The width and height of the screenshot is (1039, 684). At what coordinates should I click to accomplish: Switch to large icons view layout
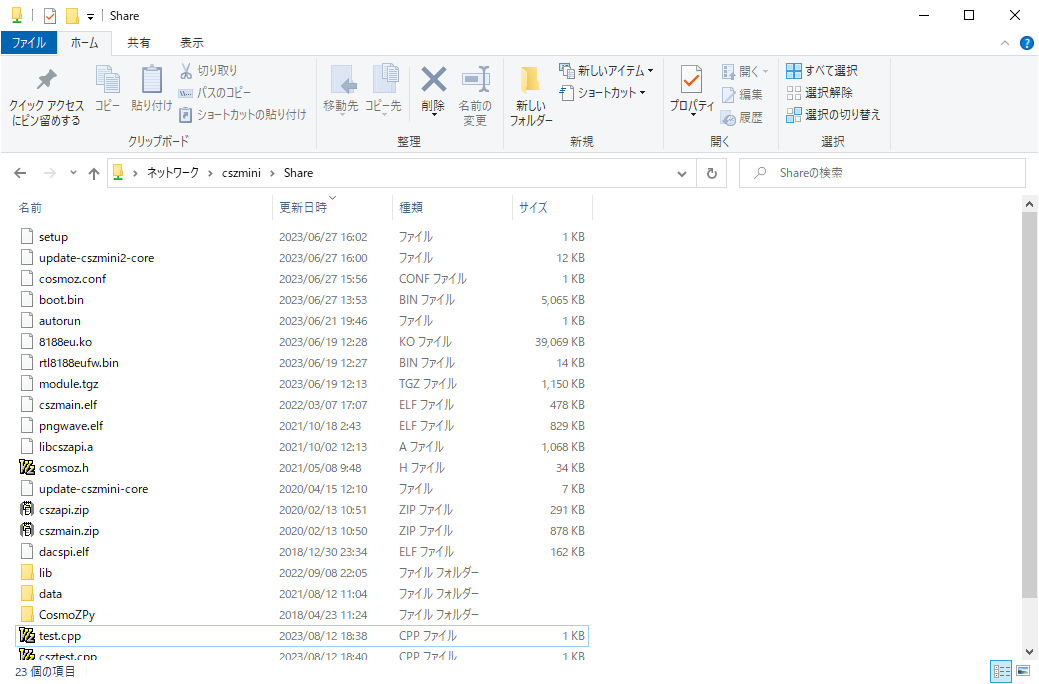click(x=1022, y=671)
